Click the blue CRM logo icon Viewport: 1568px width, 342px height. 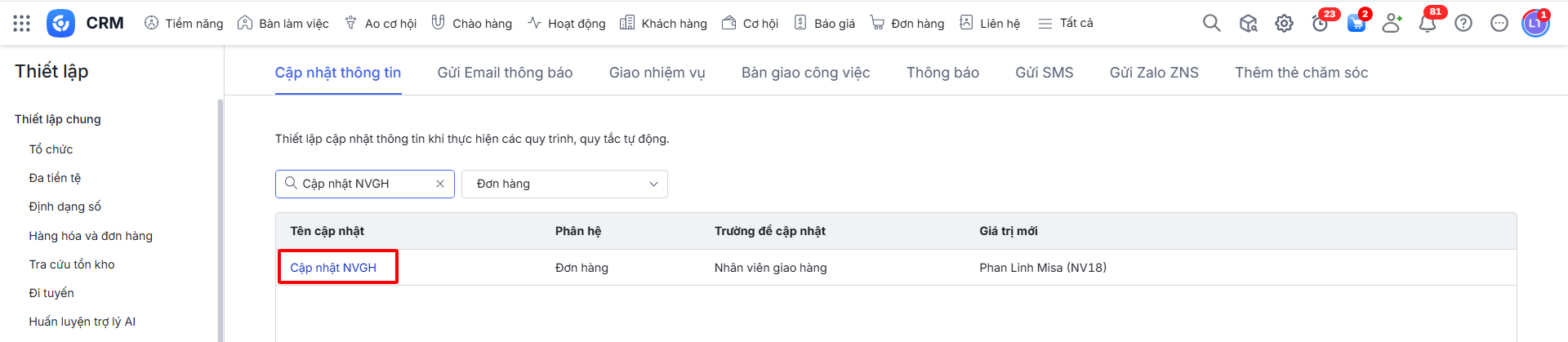coord(60,23)
